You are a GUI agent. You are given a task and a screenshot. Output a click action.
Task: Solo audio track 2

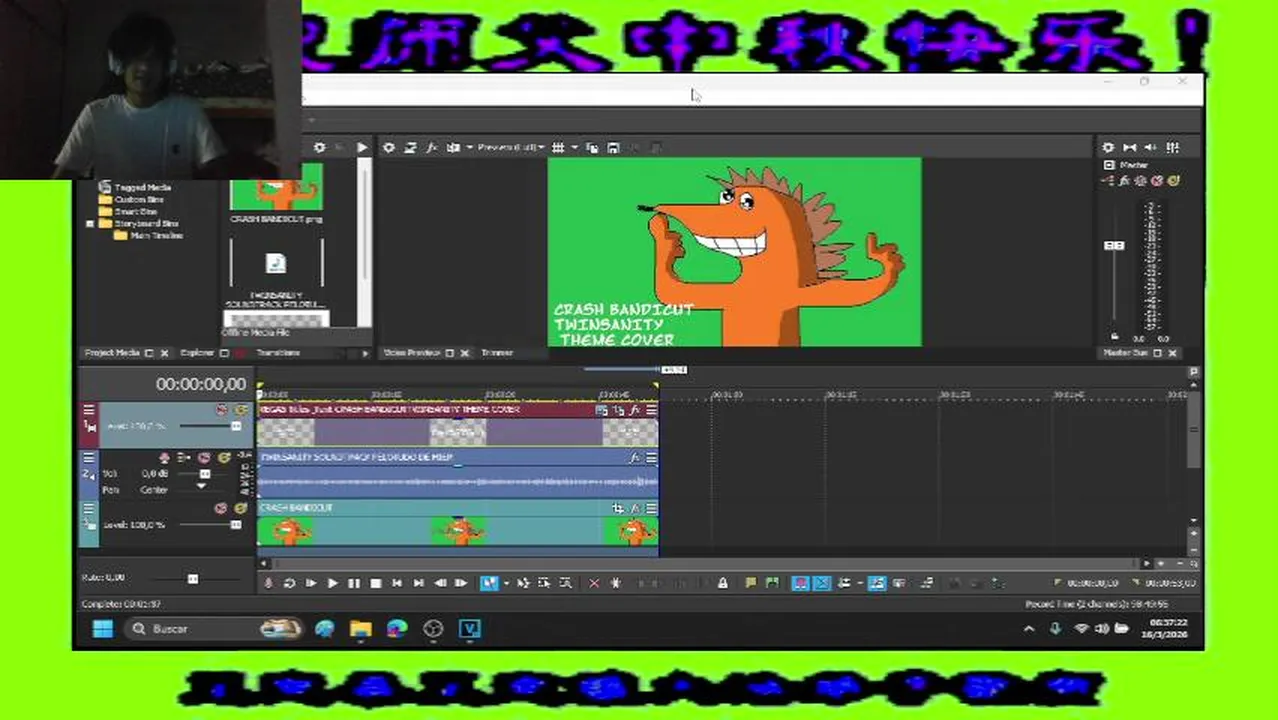(x=223, y=458)
